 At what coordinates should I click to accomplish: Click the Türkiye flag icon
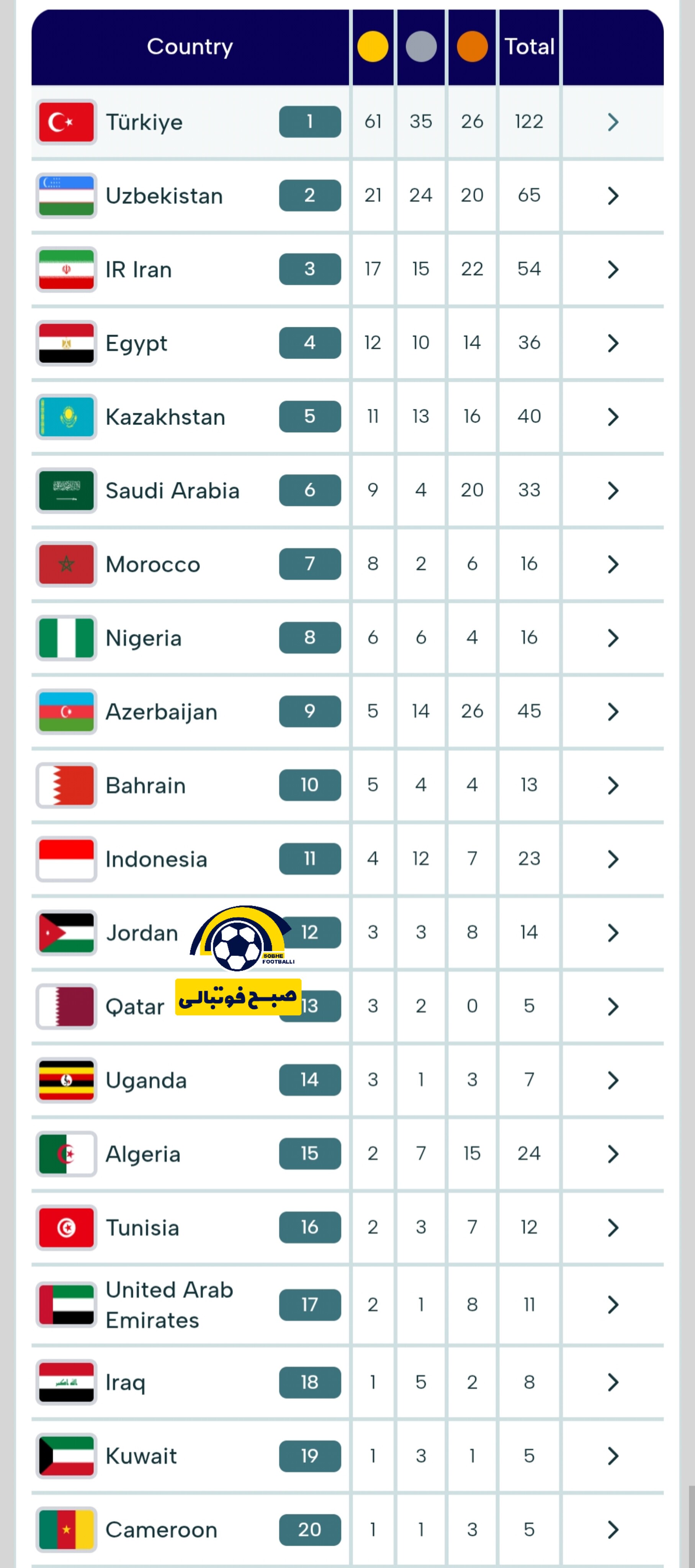point(66,122)
